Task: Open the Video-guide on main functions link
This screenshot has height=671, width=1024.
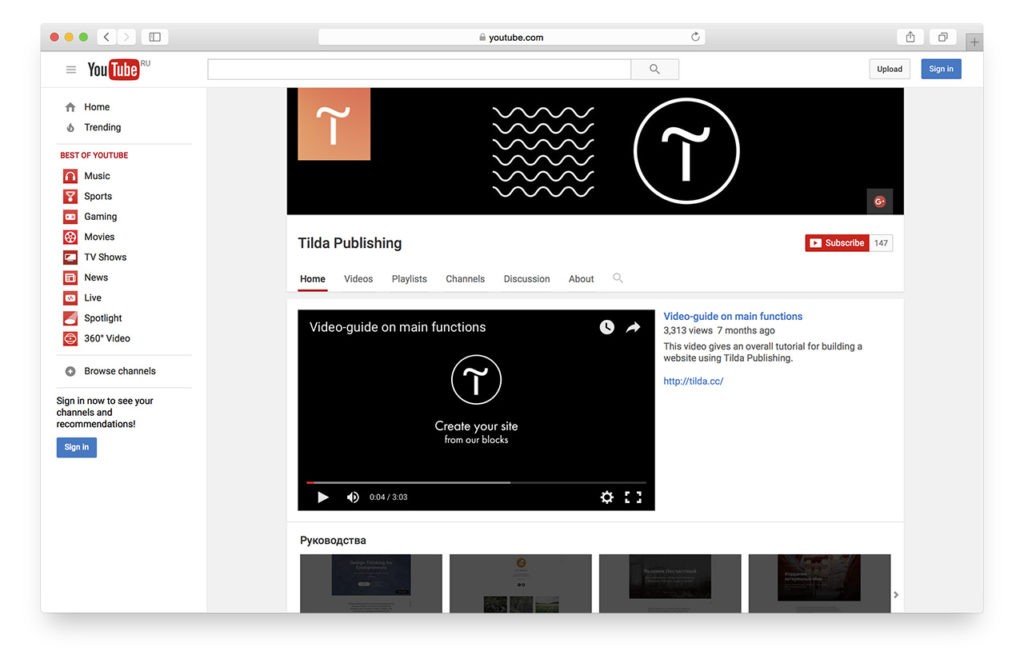Action: pos(733,316)
